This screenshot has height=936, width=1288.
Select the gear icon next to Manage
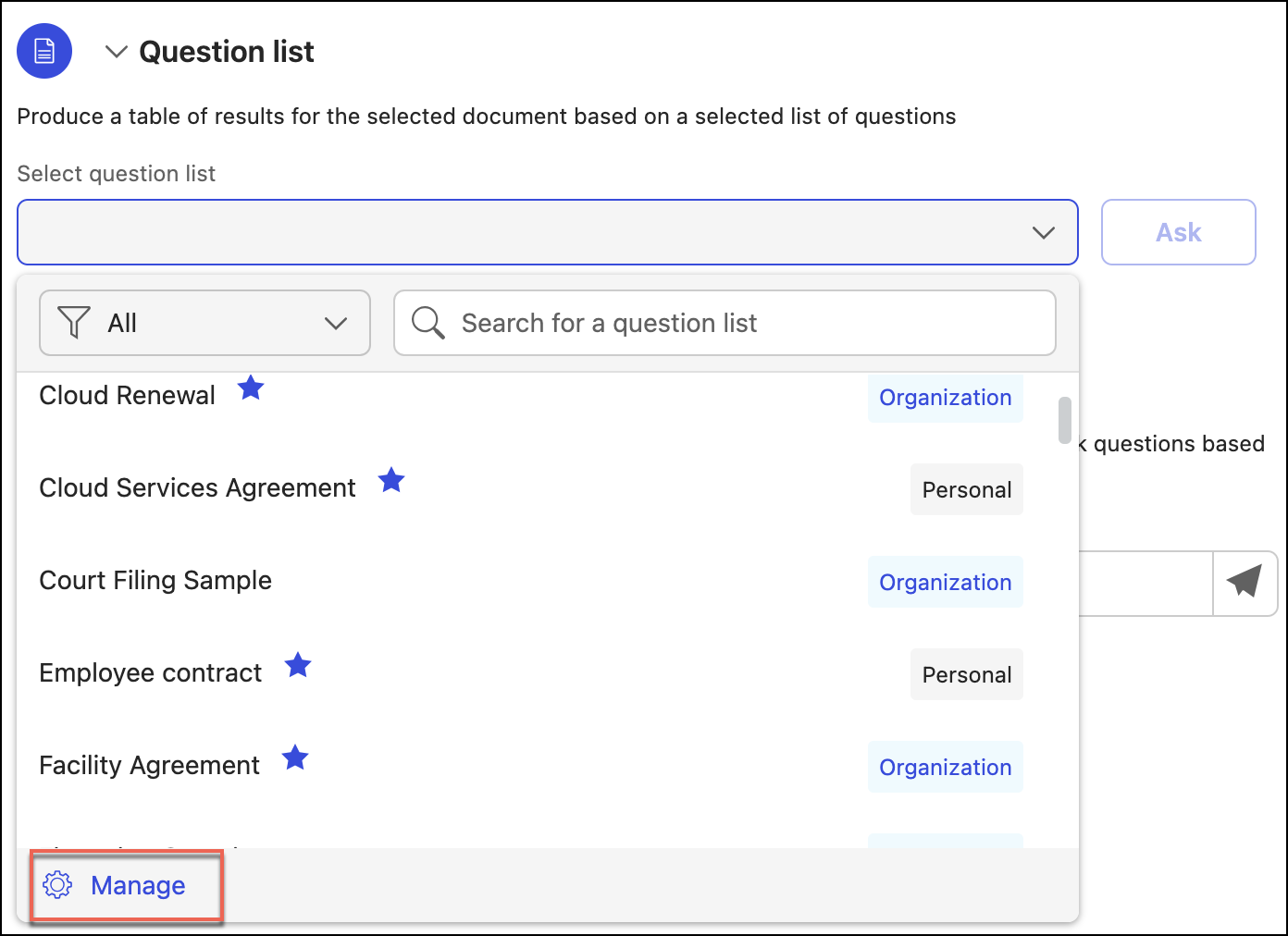[58, 885]
